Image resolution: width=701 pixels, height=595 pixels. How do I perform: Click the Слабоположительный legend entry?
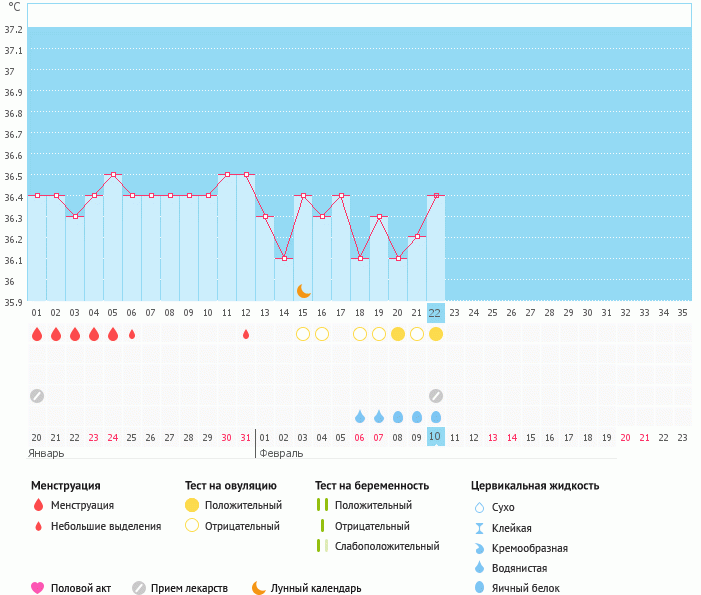[x=387, y=546]
